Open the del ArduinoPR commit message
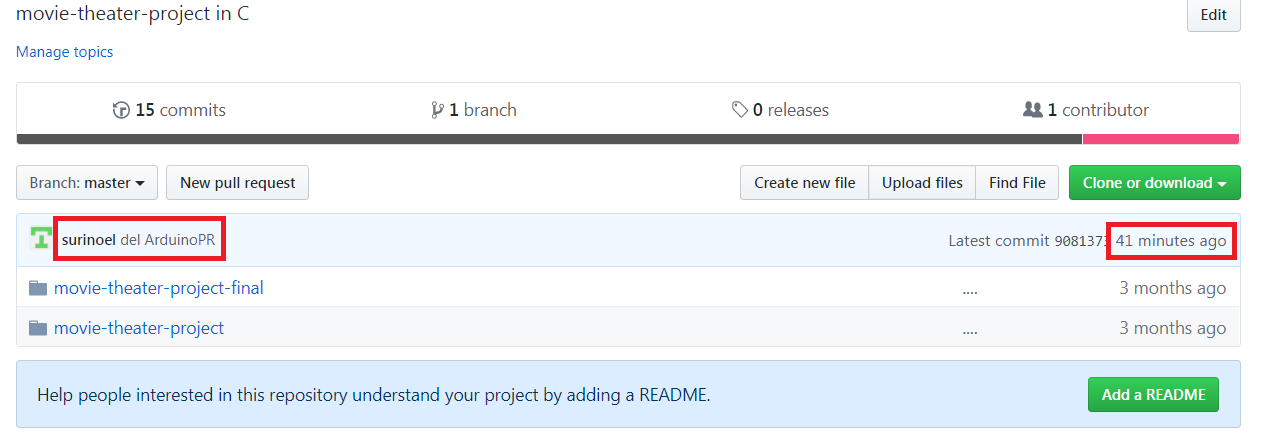Image resolution: width=1276 pixels, height=448 pixels. coord(168,240)
